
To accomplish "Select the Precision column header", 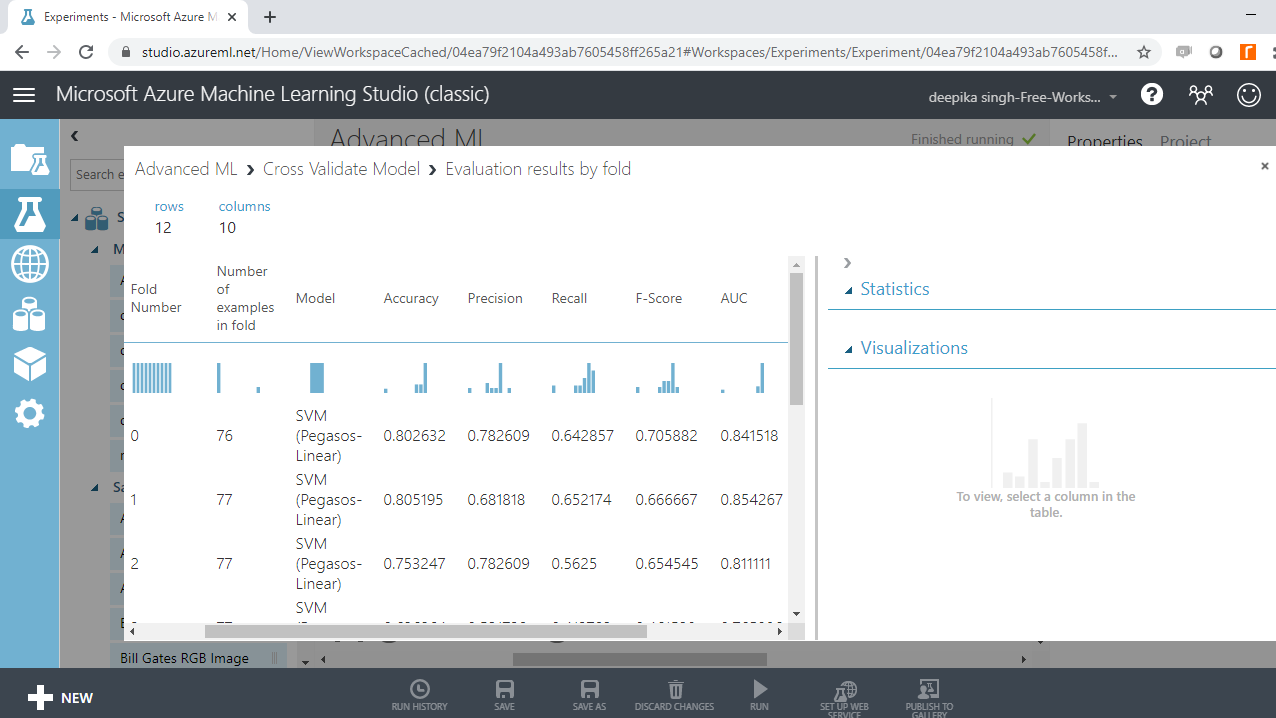I will click(x=495, y=298).
